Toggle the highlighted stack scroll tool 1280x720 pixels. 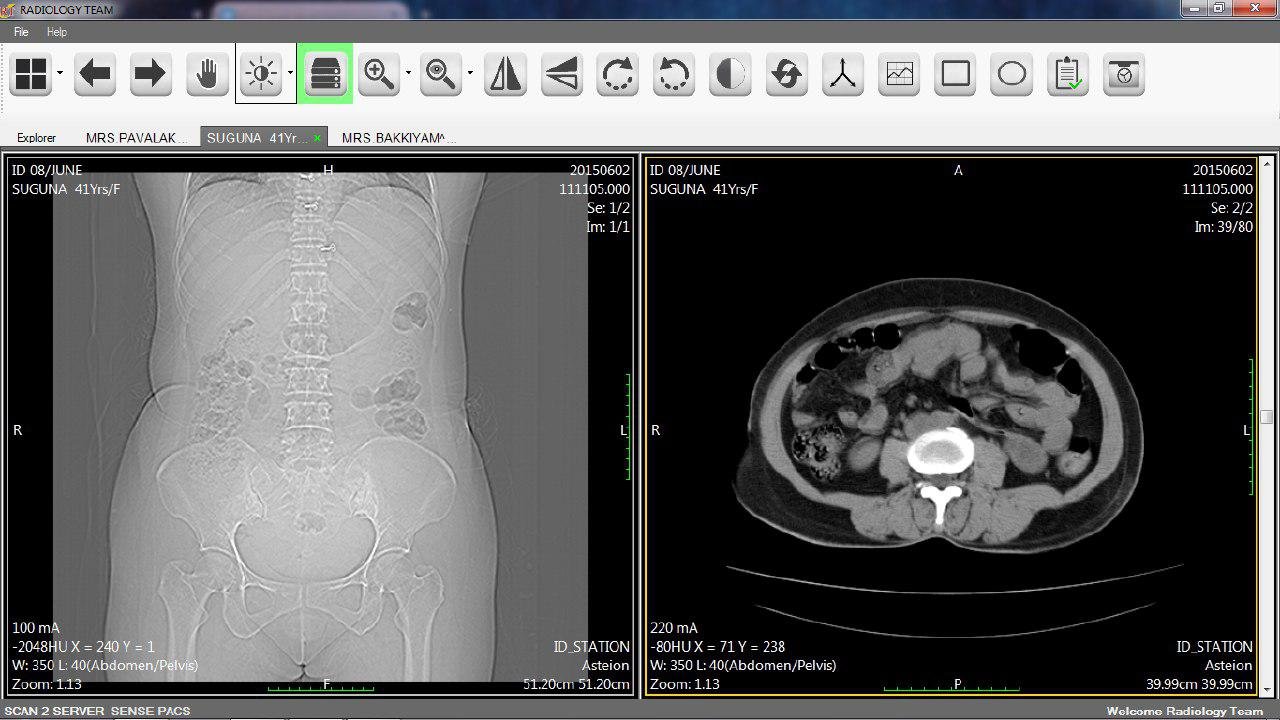click(x=325, y=75)
